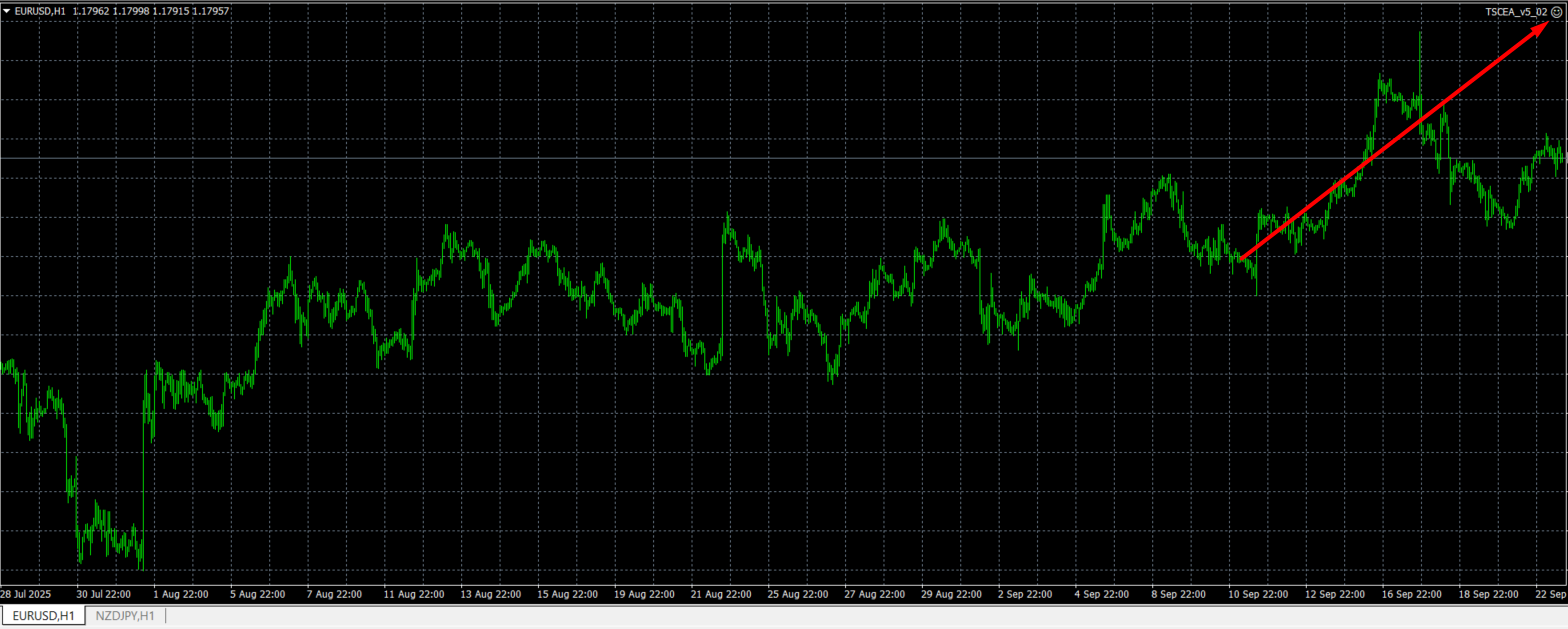Click the 18 Sep 22:00 time label

(1488, 594)
